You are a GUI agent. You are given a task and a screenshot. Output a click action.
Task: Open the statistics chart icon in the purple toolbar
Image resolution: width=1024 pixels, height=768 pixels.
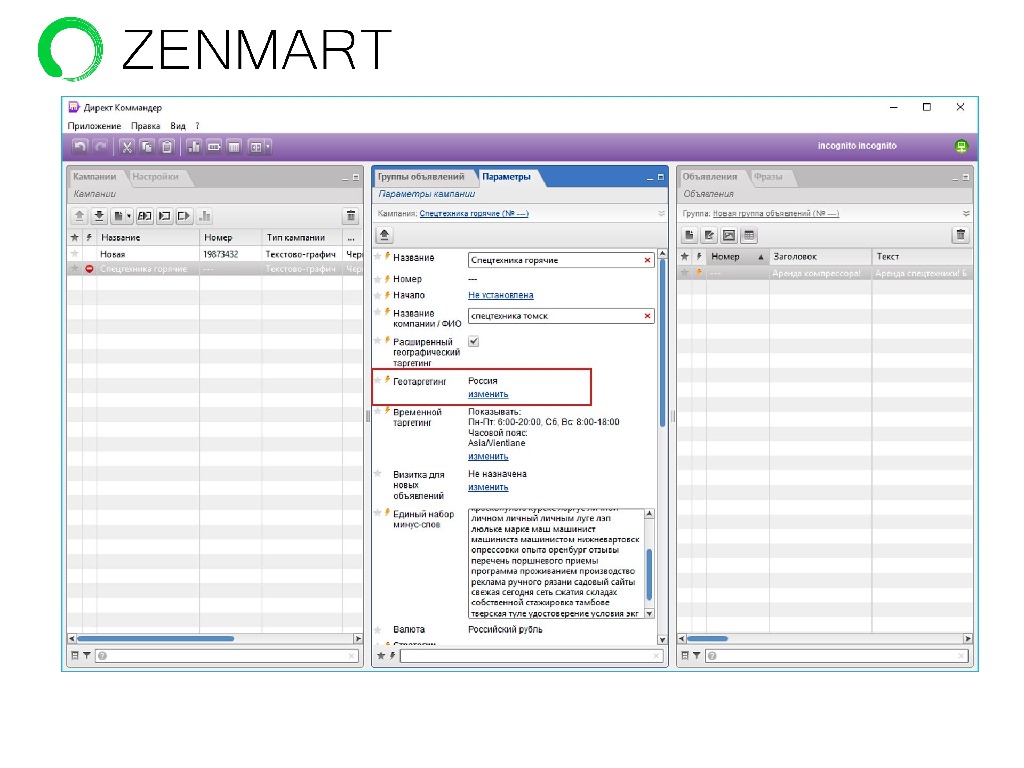194,147
